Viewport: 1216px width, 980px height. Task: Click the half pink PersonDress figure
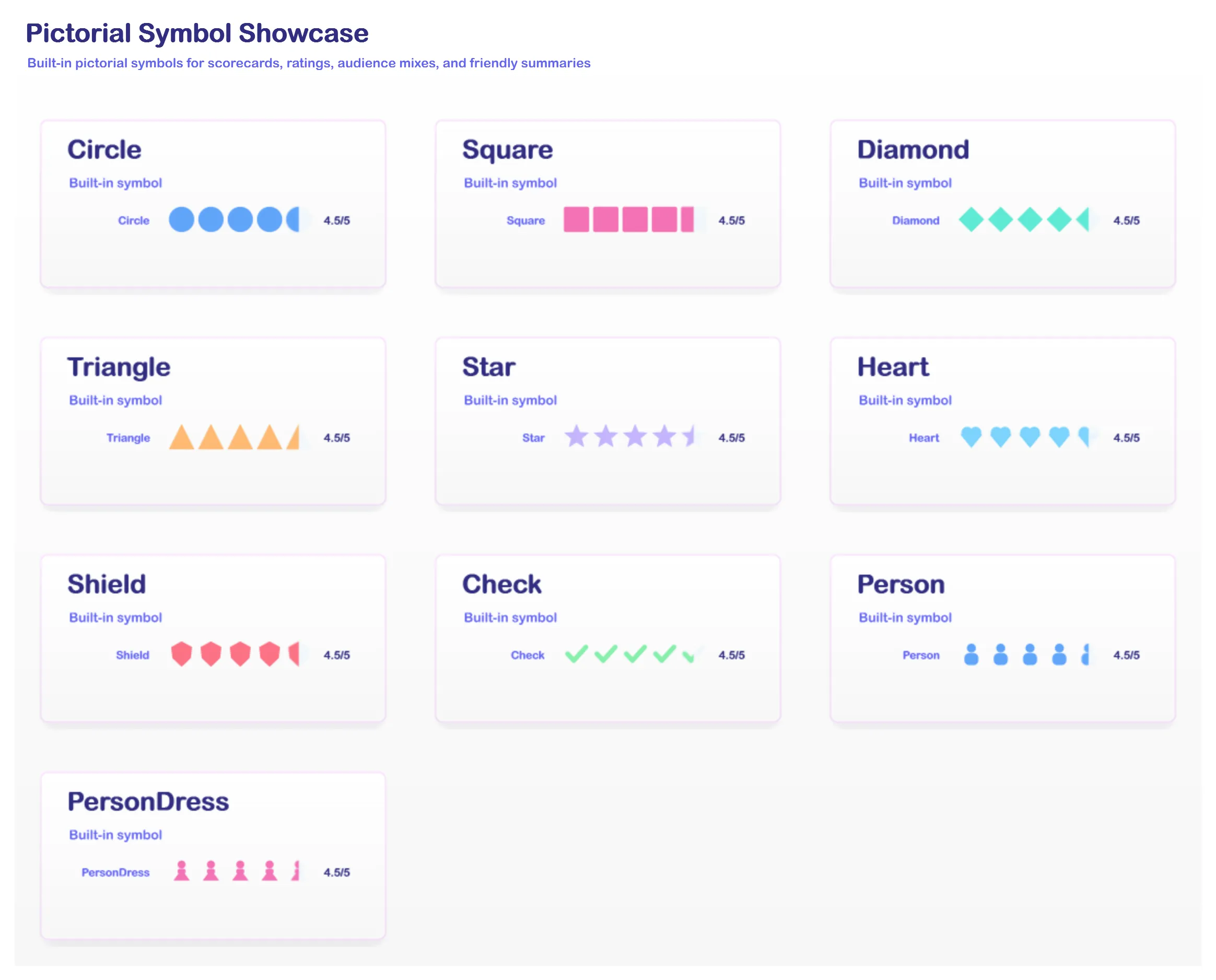[295, 871]
